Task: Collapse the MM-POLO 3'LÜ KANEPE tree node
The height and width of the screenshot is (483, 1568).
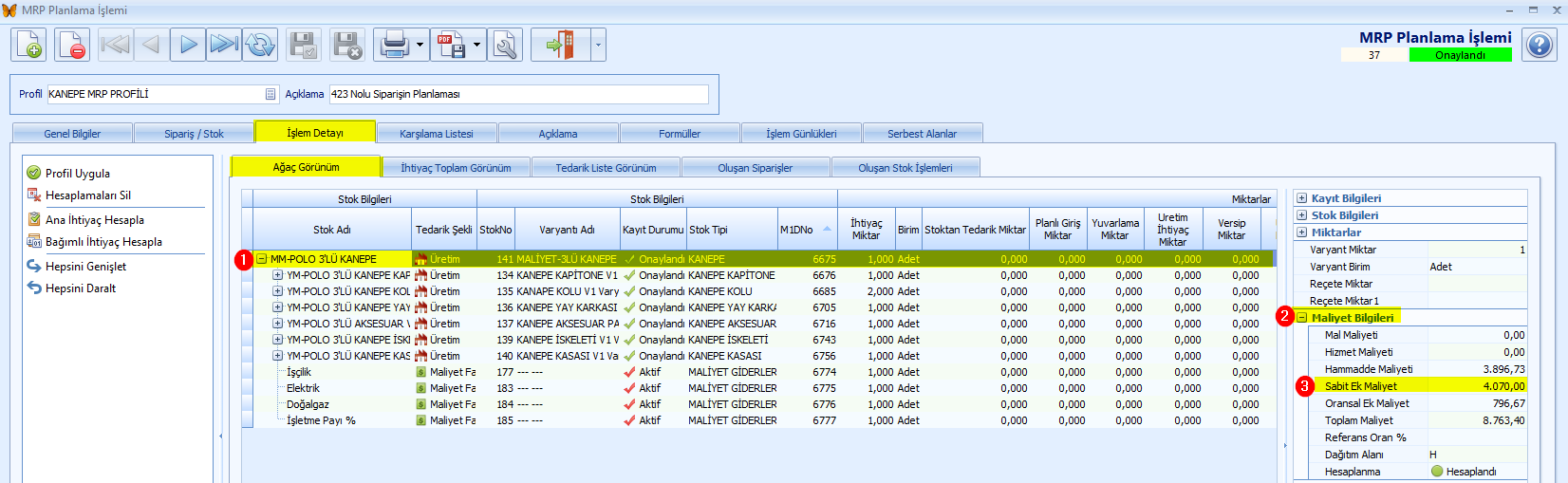Action: coord(261,259)
